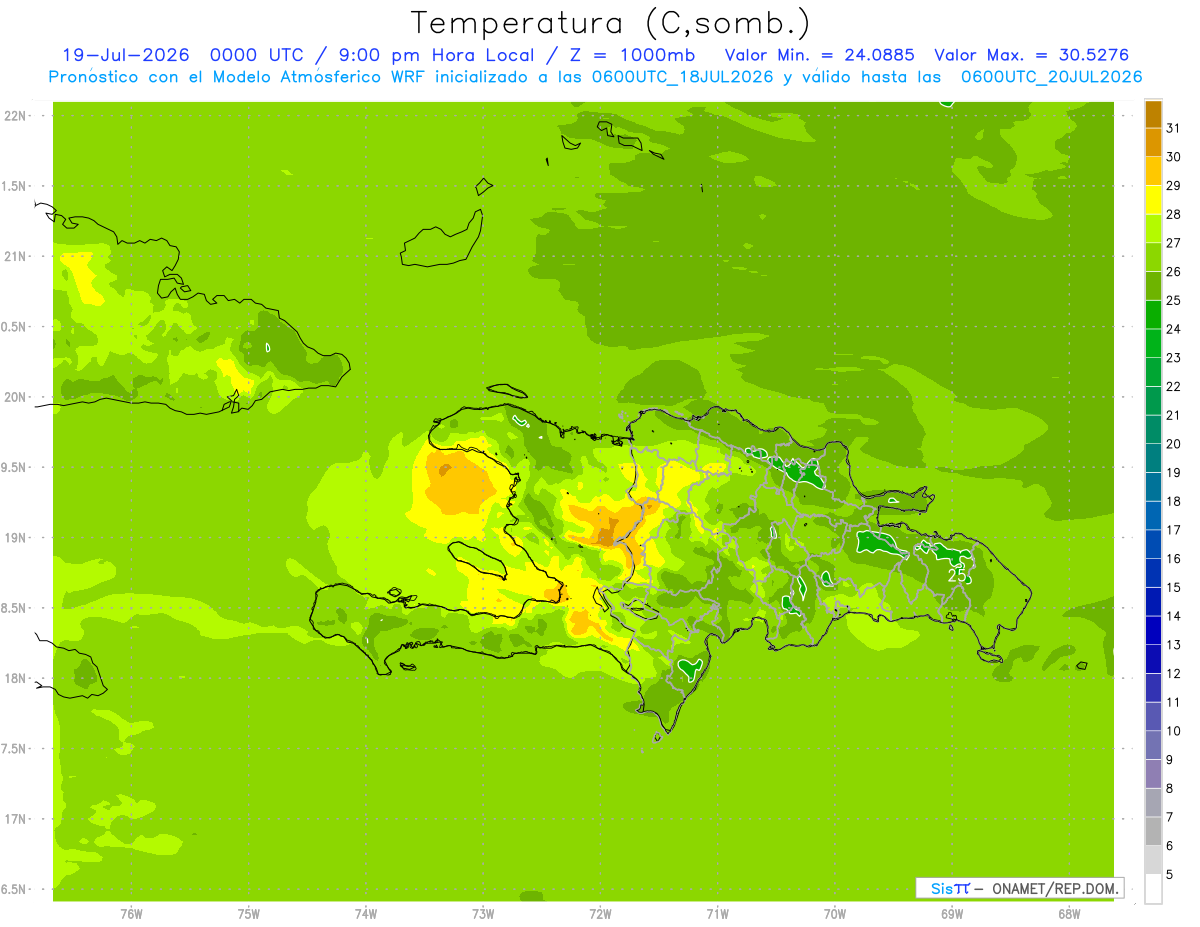Click the legend value '29'
This screenshot has height=927, width=1200.
pyautogui.click(x=1173, y=186)
